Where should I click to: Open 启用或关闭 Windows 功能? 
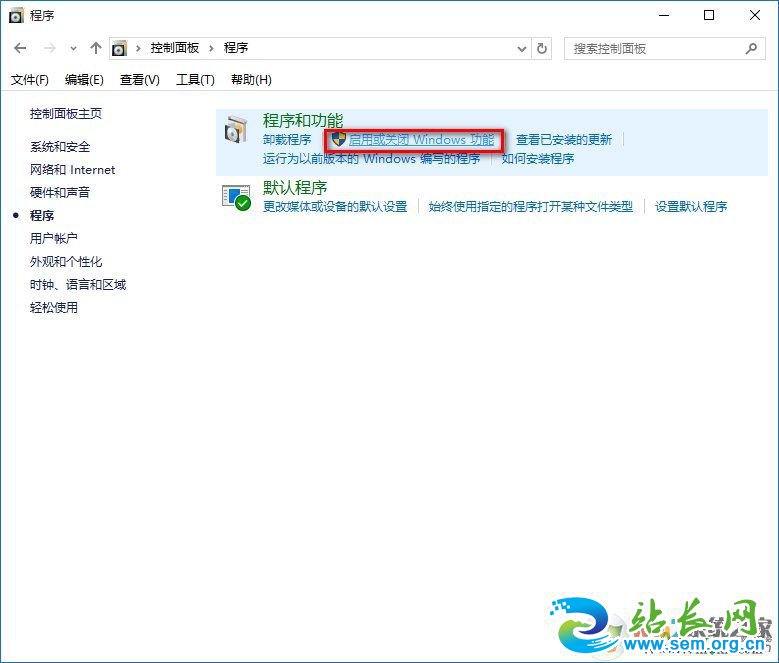coord(421,140)
